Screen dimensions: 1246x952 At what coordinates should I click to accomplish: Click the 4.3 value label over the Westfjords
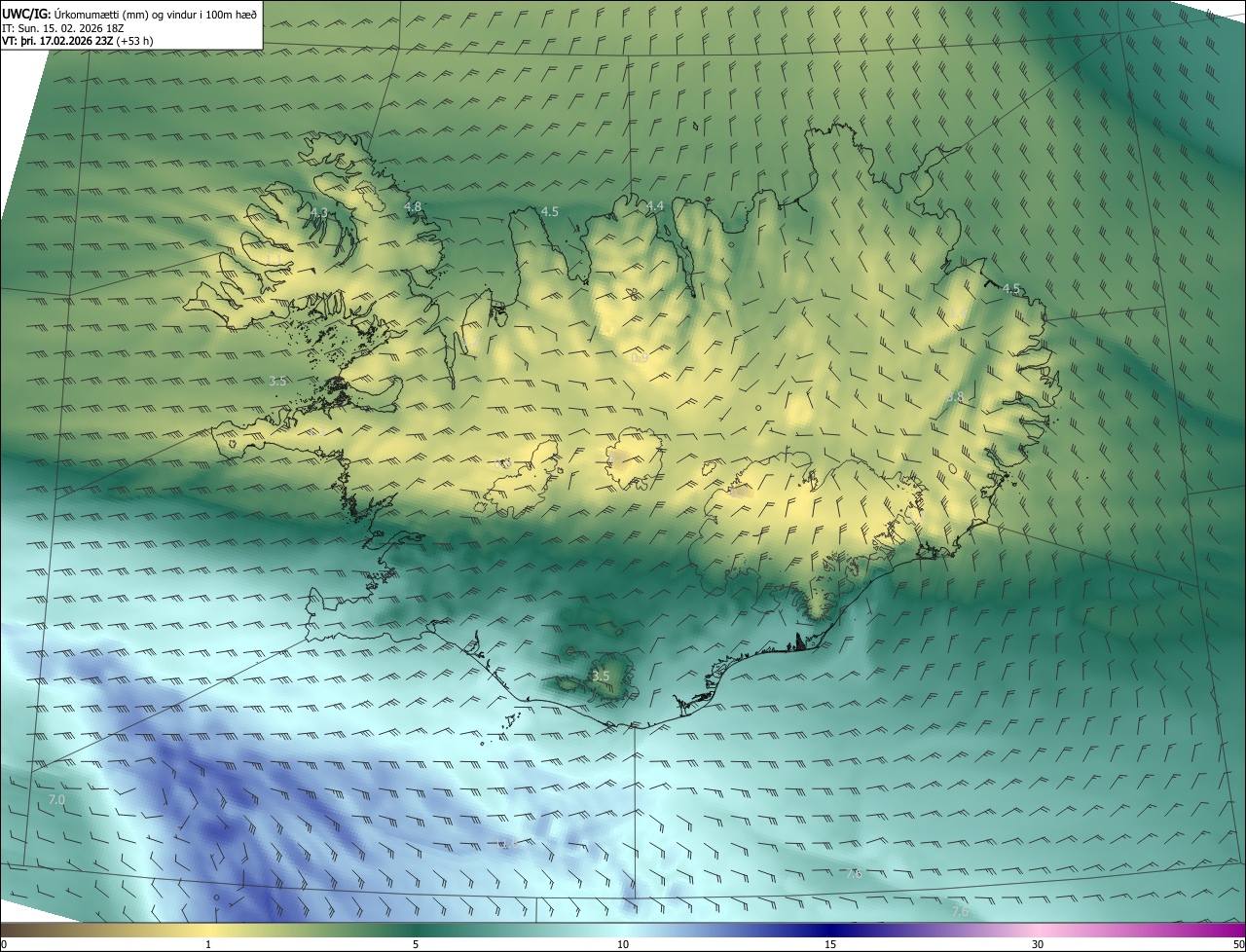coord(319,212)
